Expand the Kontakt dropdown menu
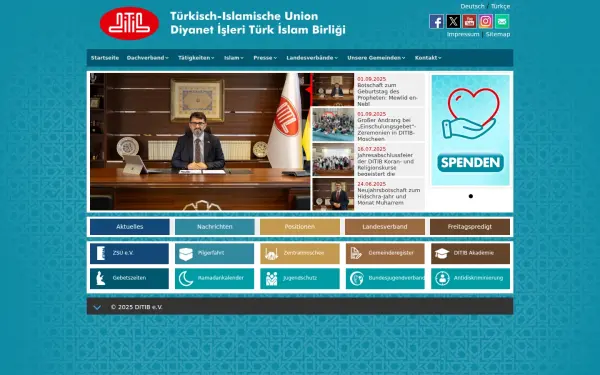The image size is (600, 375). 428,58
